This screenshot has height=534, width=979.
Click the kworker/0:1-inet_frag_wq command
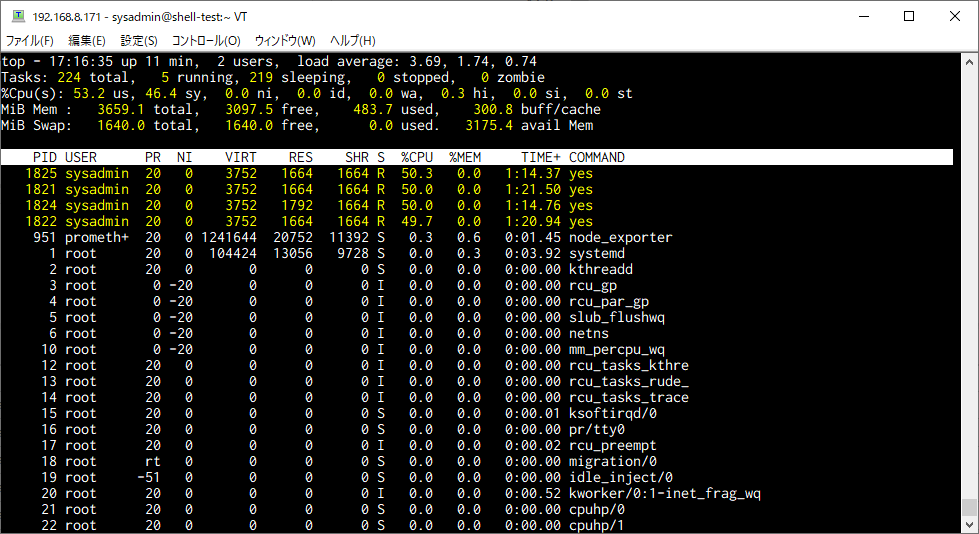(x=665, y=494)
